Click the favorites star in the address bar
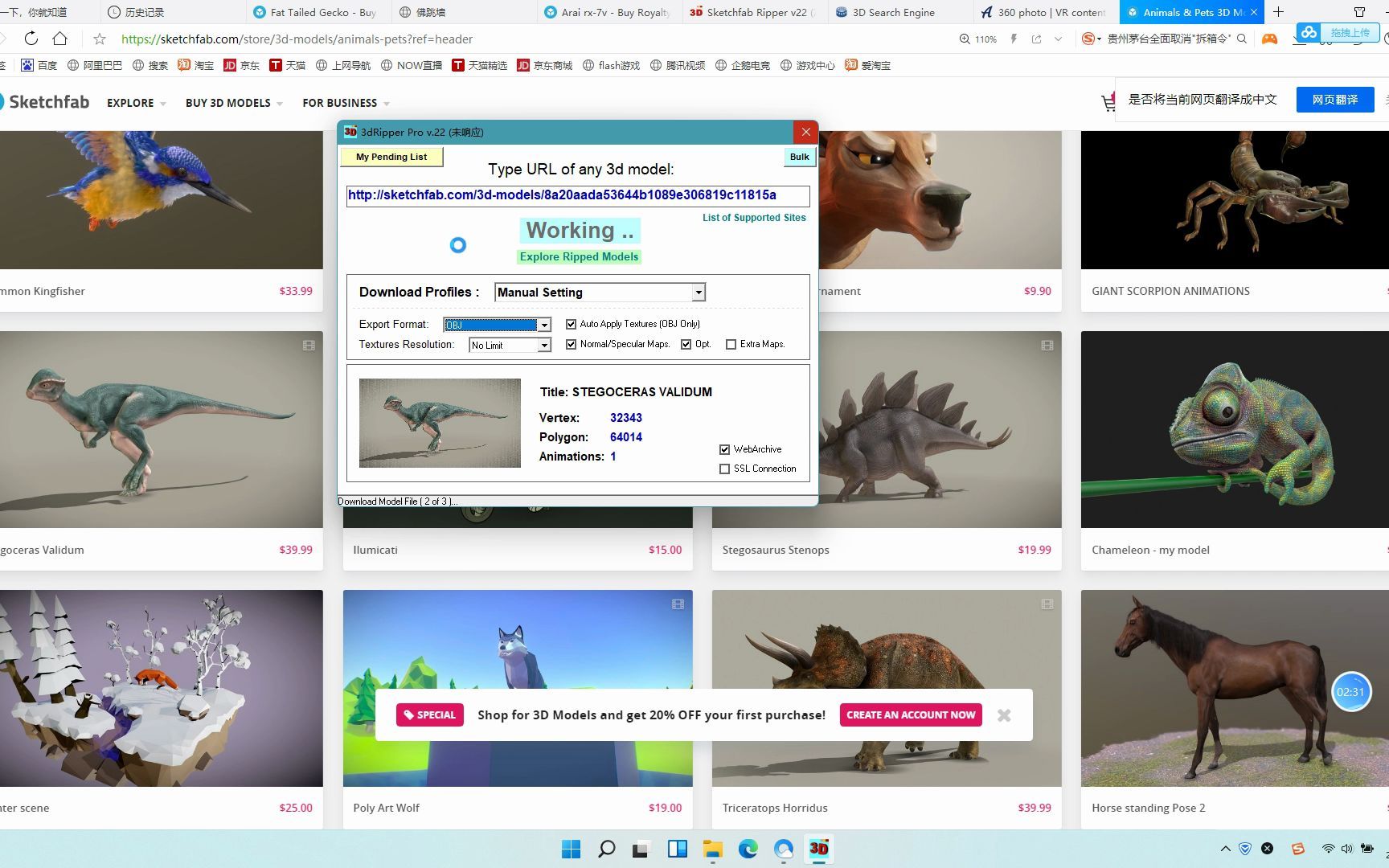 pyautogui.click(x=98, y=39)
